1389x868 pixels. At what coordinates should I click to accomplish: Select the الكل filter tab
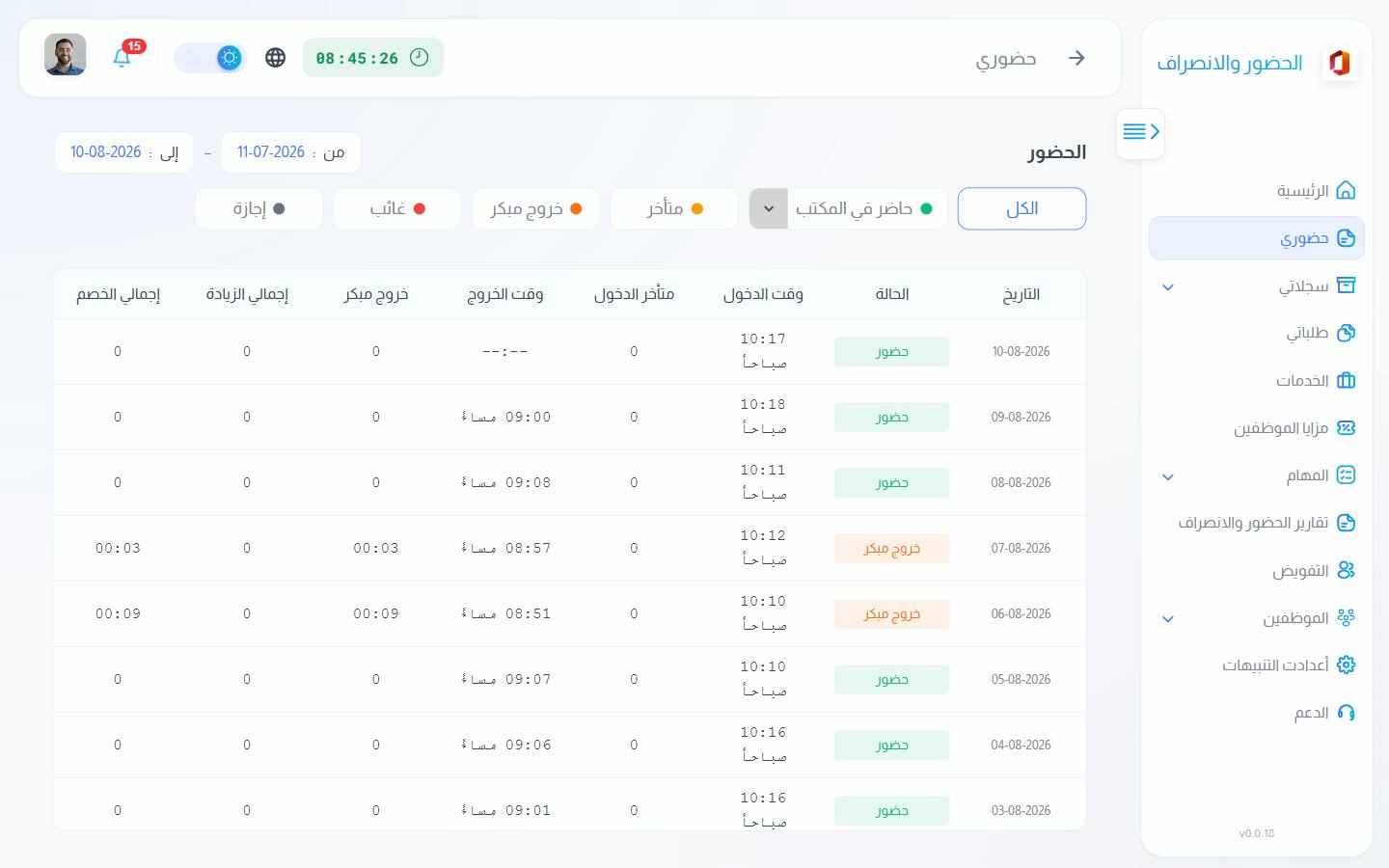[x=1021, y=208]
